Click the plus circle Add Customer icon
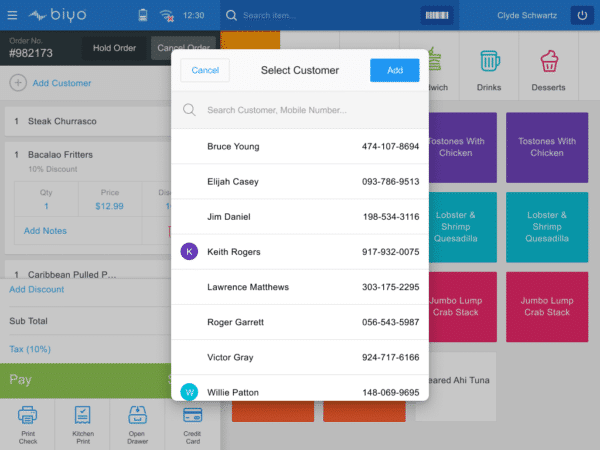The image size is (600, 450). point(18,83)
